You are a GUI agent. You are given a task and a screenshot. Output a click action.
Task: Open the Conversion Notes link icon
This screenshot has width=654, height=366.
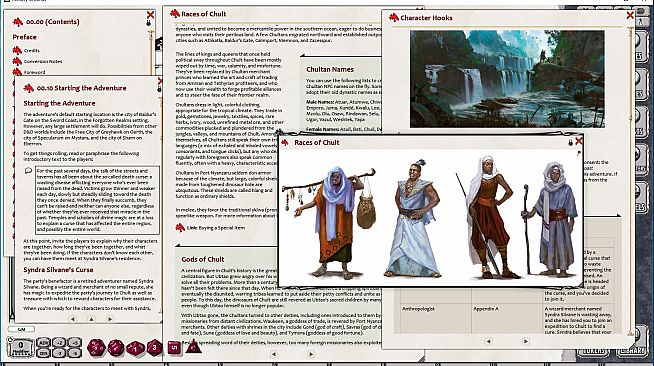tap(17, 61)
